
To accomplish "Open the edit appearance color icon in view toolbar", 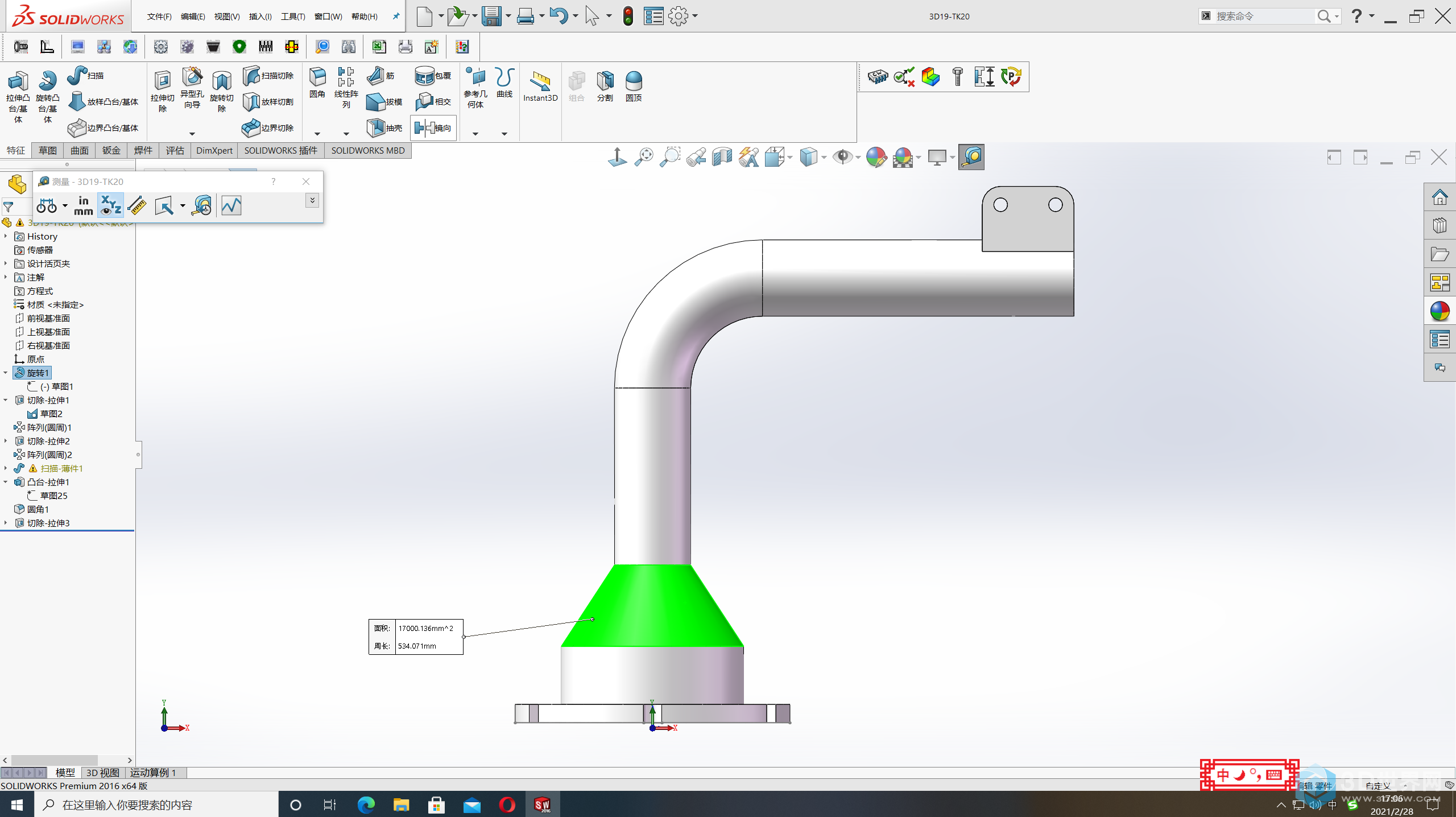I will [876, 157].
